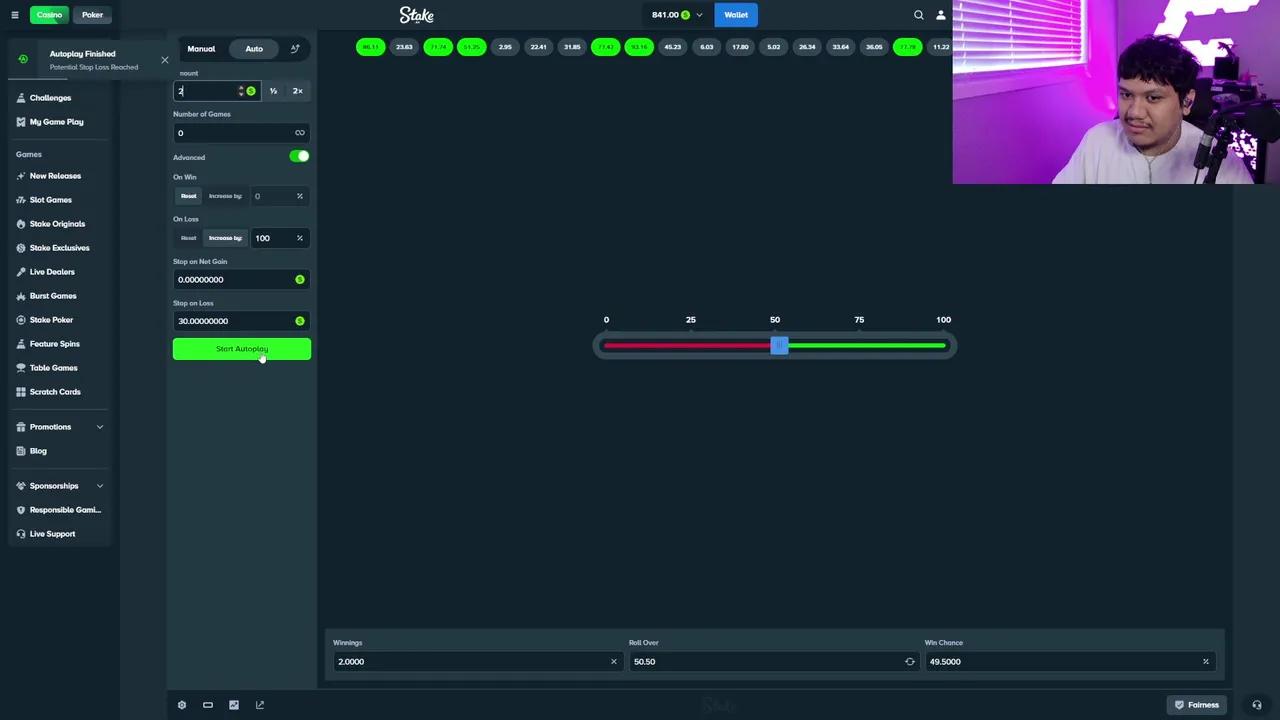The image size is (1280, 720).
Task: Click the Burst Games icon
Action: (21, 296)
